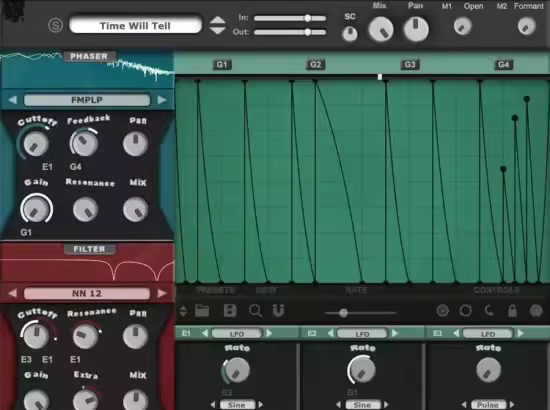The height and width of the screenshot is (410, 550).
Task: Select the highest graph node near G4
Action: 526,99
